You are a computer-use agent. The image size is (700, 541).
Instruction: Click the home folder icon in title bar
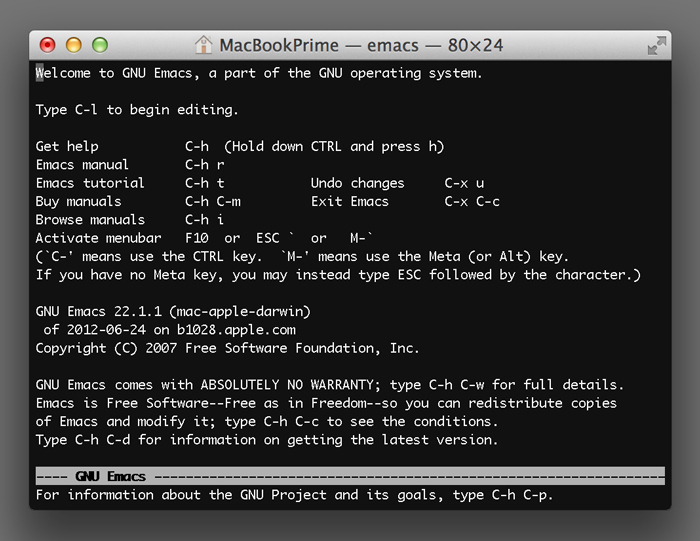203,45
